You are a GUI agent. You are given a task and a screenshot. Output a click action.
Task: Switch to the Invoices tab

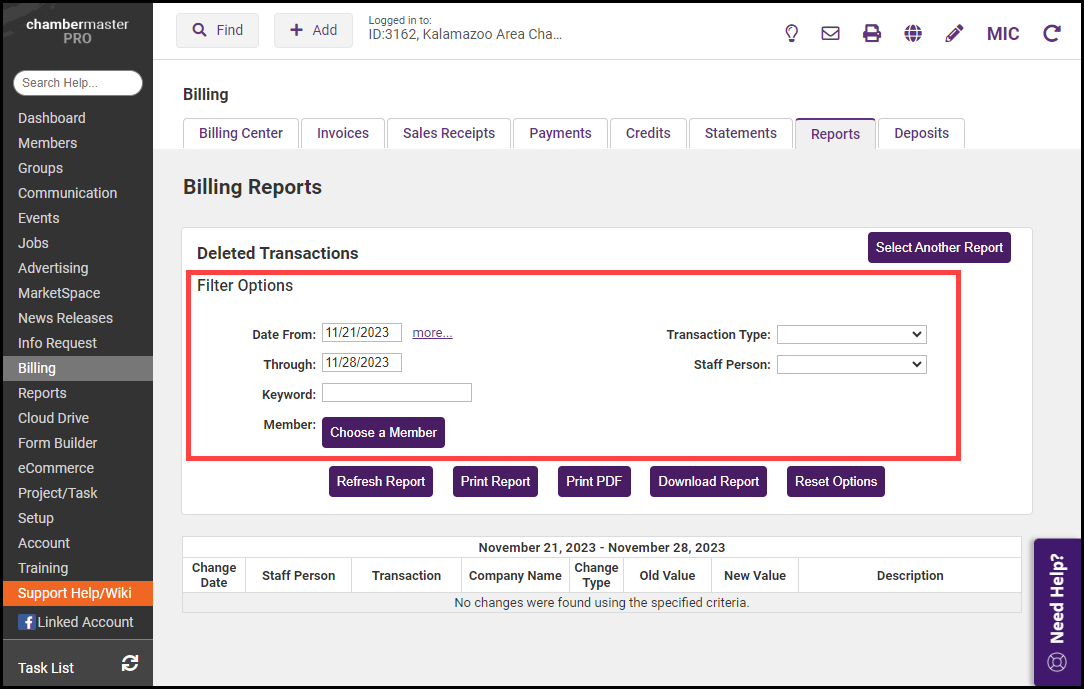[343, 133]
